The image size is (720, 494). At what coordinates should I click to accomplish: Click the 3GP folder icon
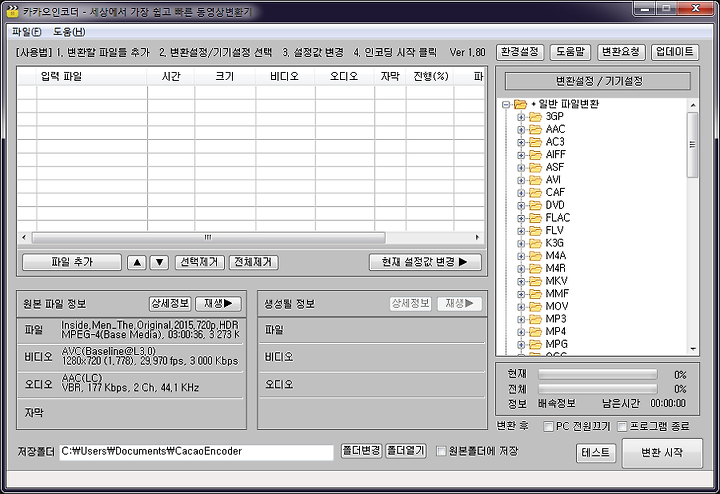click(535, 117)
